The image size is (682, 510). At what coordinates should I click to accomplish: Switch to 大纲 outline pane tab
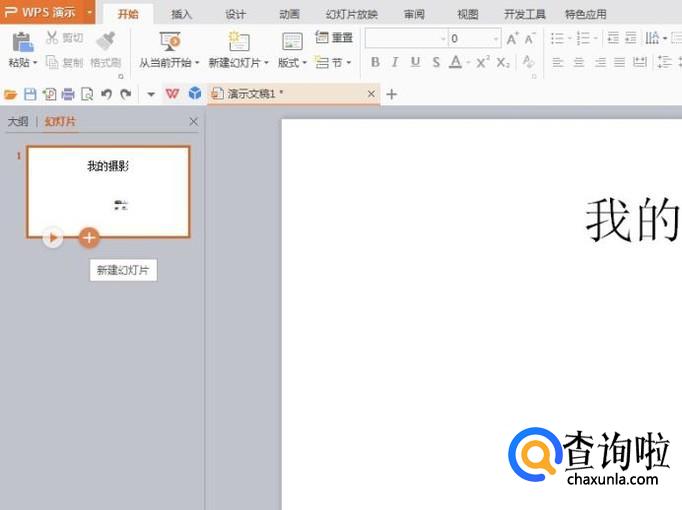18,121
